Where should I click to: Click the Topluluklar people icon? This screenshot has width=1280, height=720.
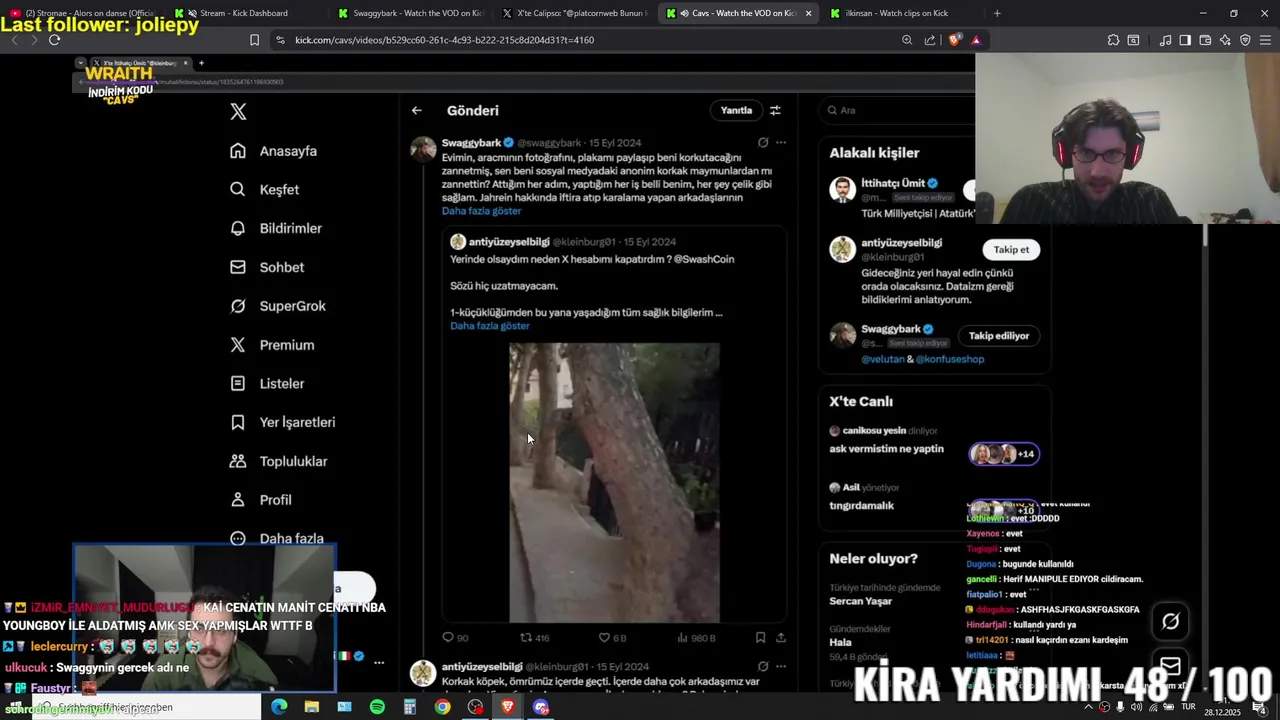[238, 461]
